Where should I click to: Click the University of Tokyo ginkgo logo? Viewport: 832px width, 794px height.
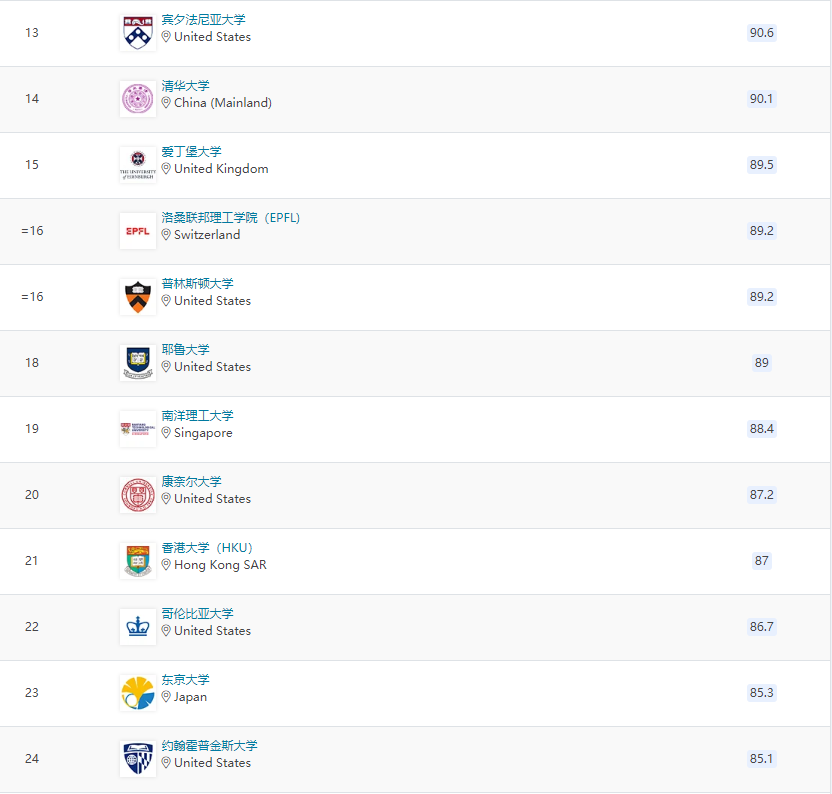[138, 693]
